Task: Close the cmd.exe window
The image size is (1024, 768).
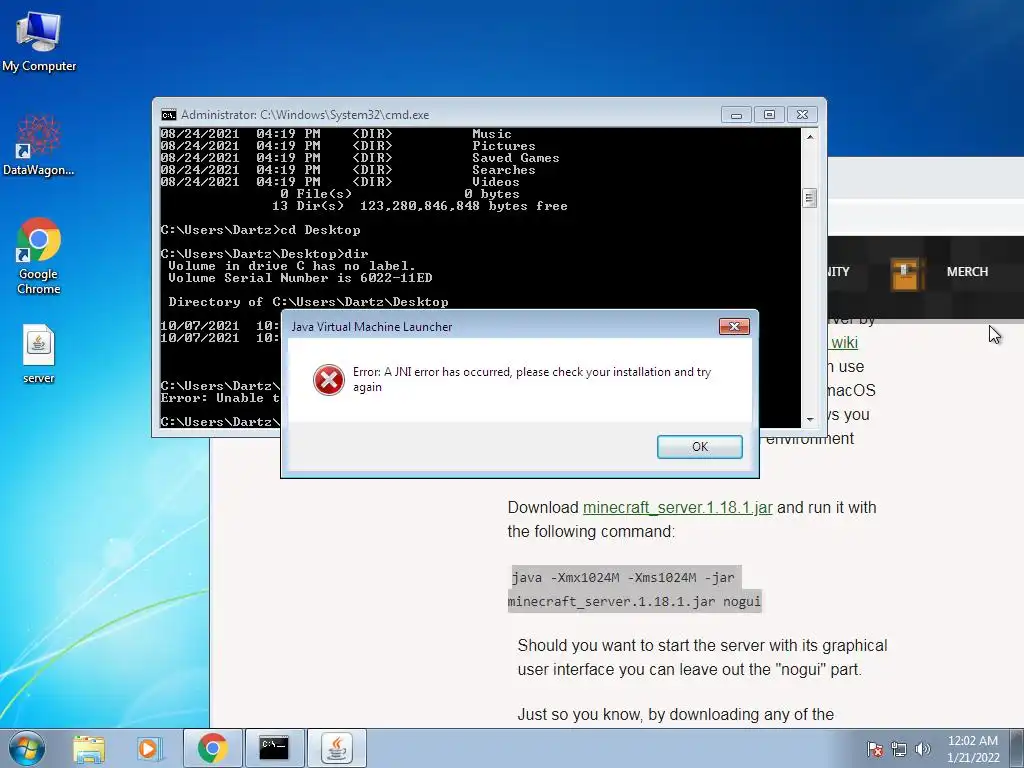Action: 802,115
